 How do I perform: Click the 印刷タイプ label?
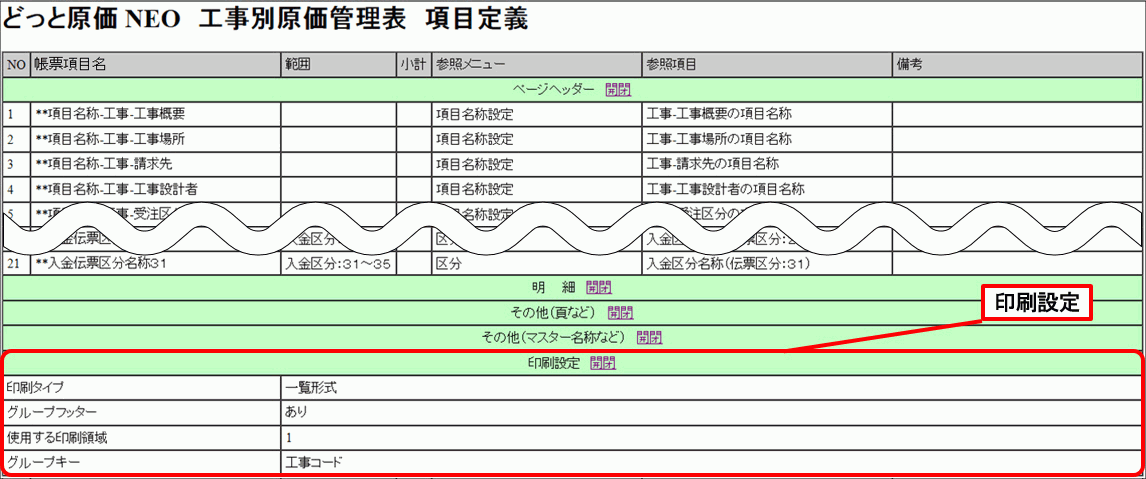click(35, 388)
